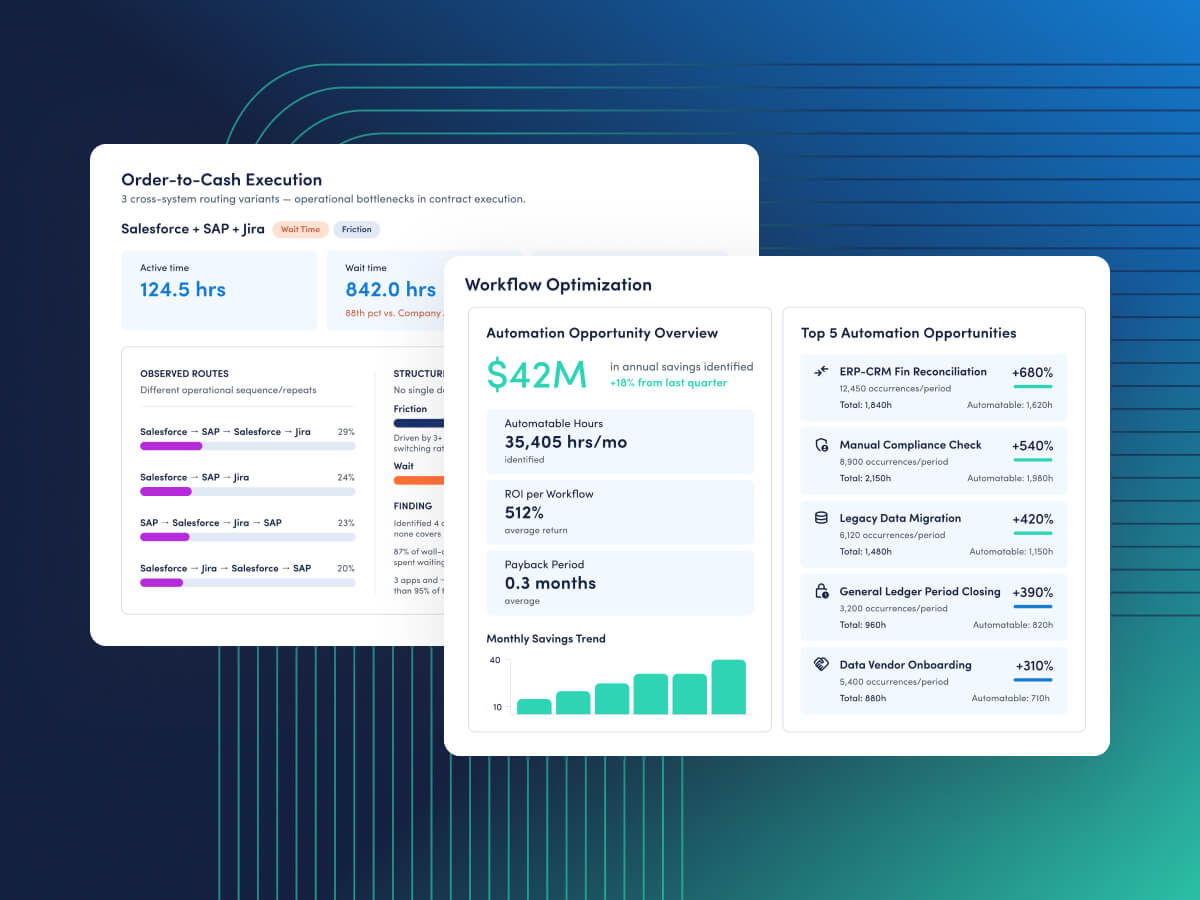Click the Total: 1,480h value
1200x900 pixels.
[865, 552]
